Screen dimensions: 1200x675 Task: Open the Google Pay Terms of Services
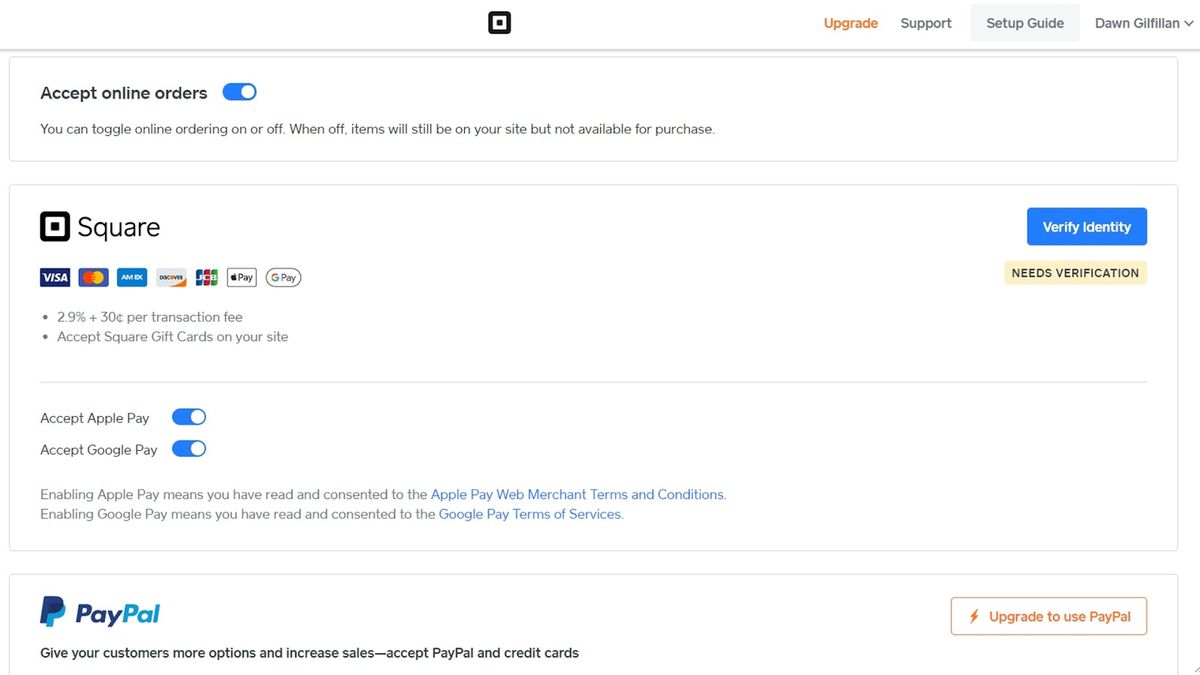pos(531,513)
